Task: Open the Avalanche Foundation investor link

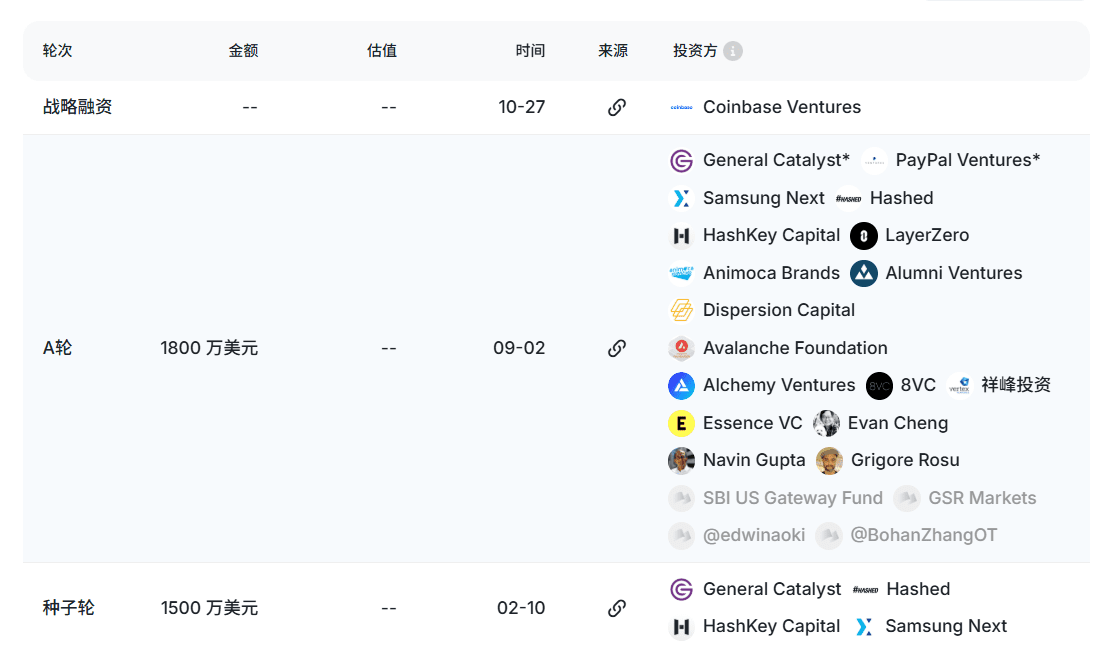Action: pyautogui.click(x=795, y=348)
